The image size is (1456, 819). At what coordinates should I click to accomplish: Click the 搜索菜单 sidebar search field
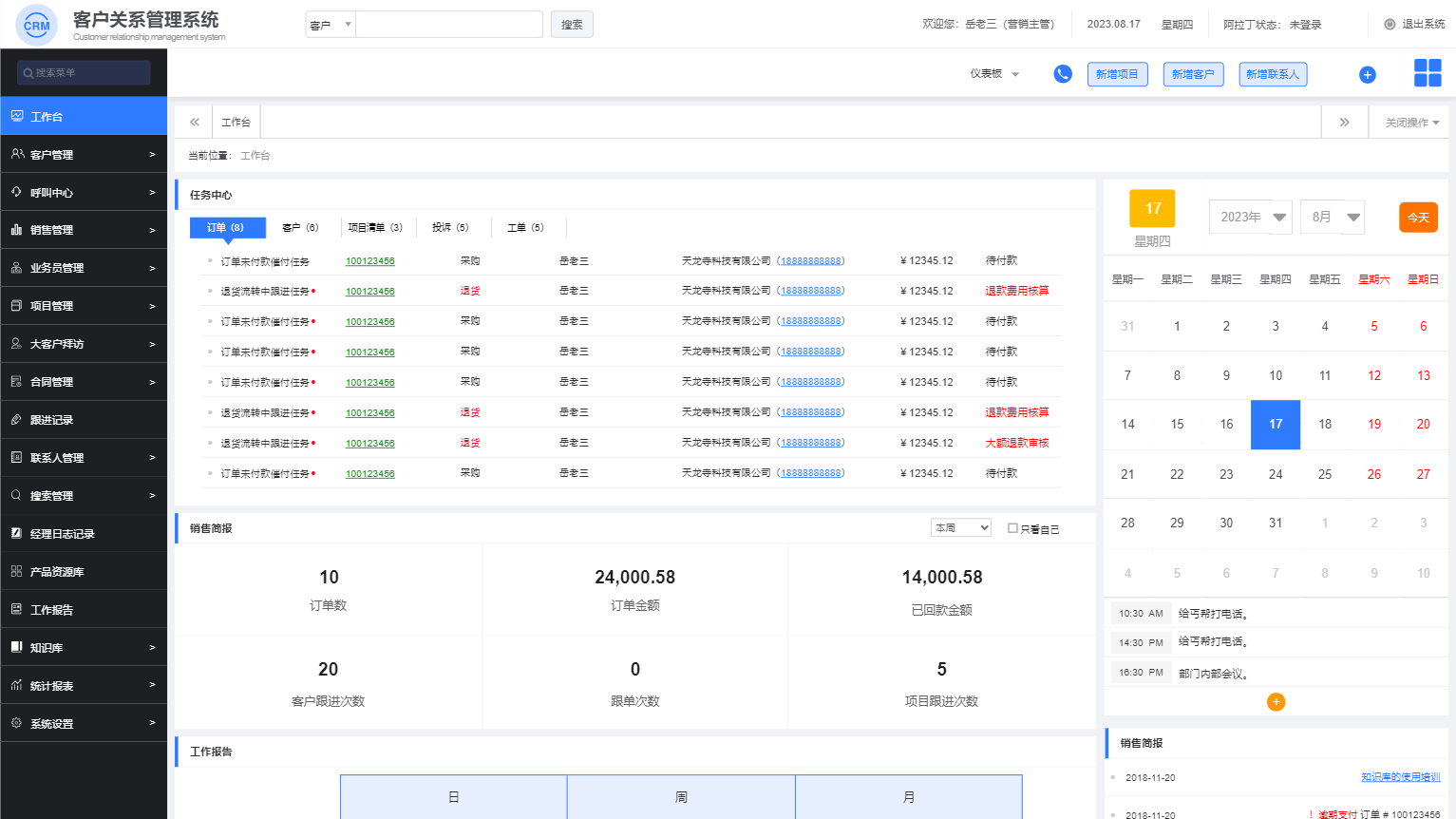84,73
